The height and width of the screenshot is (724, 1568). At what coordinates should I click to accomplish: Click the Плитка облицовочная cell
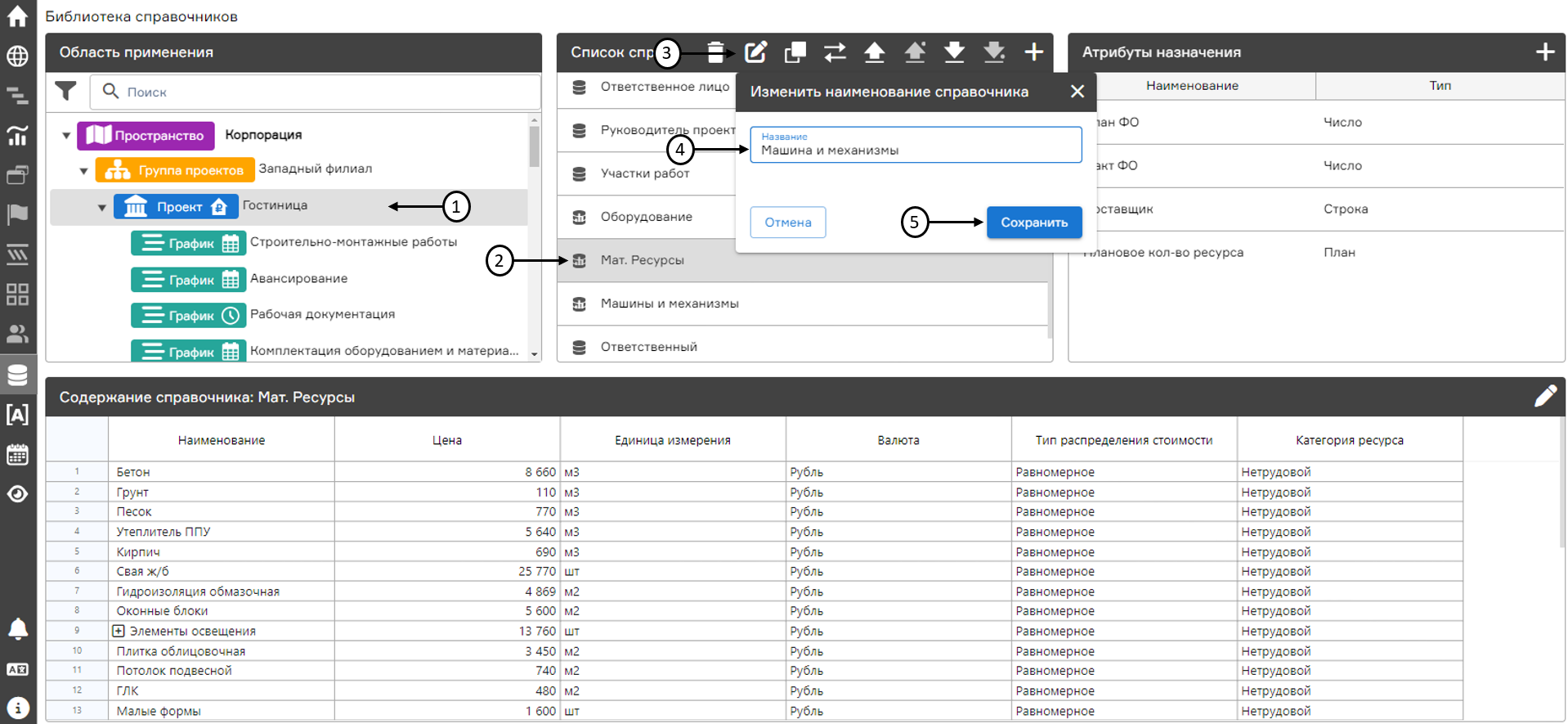click(x=222, y=651)
